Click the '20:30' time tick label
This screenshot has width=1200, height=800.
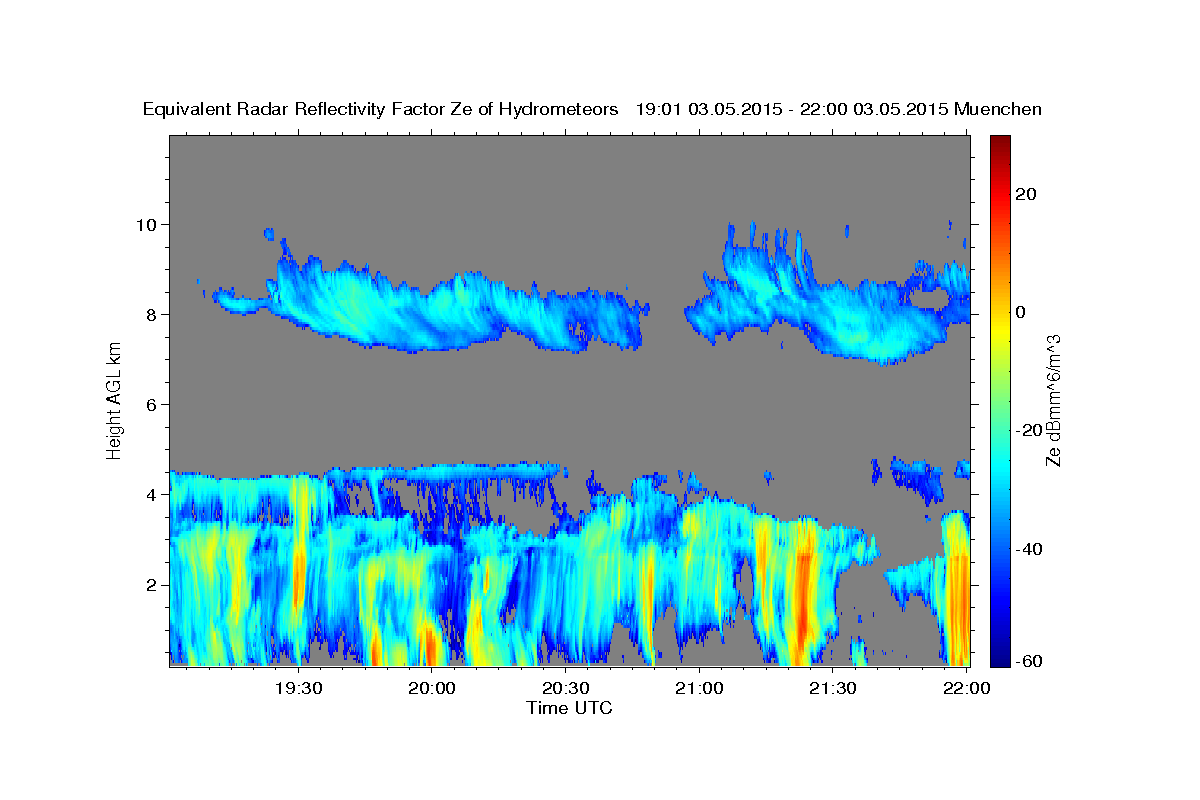click(565, 688)
